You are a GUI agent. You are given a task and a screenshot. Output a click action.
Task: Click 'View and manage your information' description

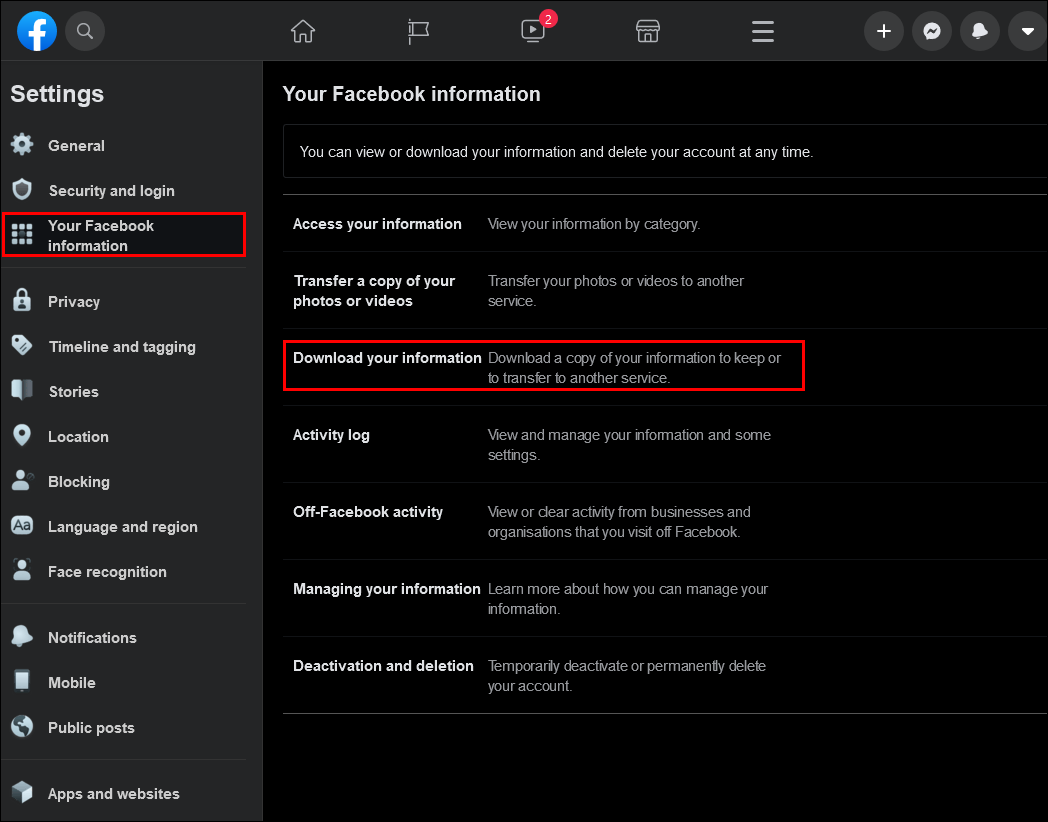click(x=629, y=445)
